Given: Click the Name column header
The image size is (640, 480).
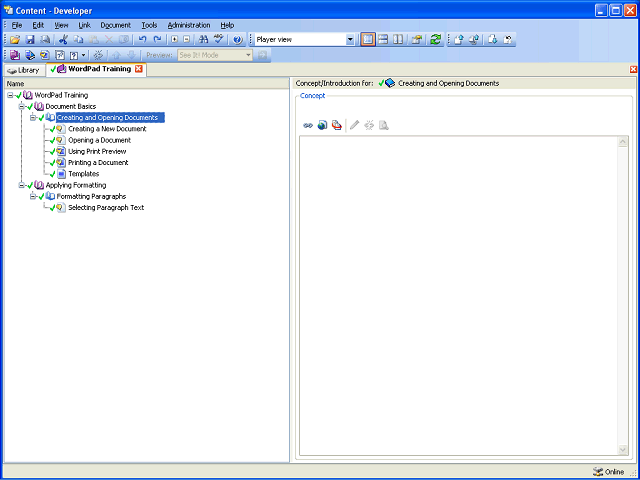Looking at the screenshot, I should [x=147, y=83].
